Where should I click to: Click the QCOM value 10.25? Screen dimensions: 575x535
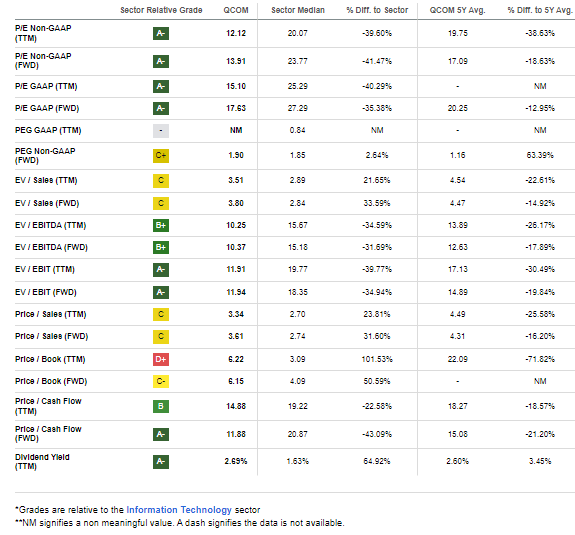236,225
